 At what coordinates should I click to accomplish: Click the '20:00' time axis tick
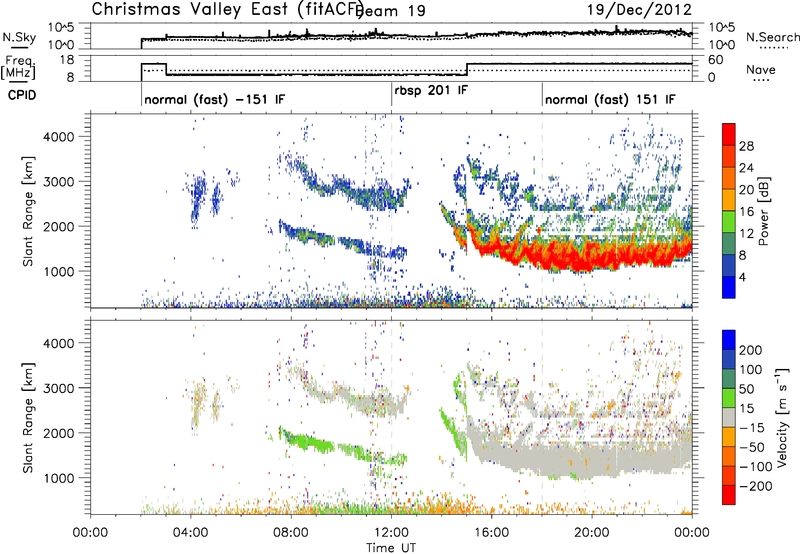click(592, 533)
